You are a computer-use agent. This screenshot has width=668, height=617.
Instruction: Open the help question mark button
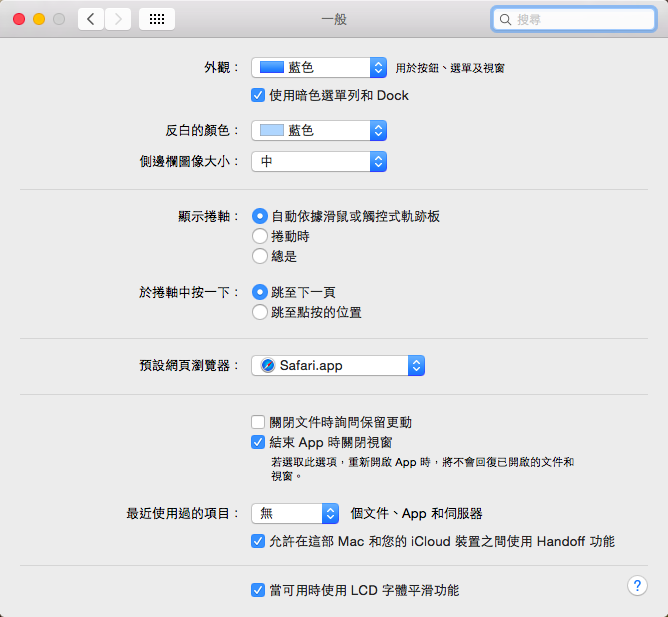[x=637, y=586]
